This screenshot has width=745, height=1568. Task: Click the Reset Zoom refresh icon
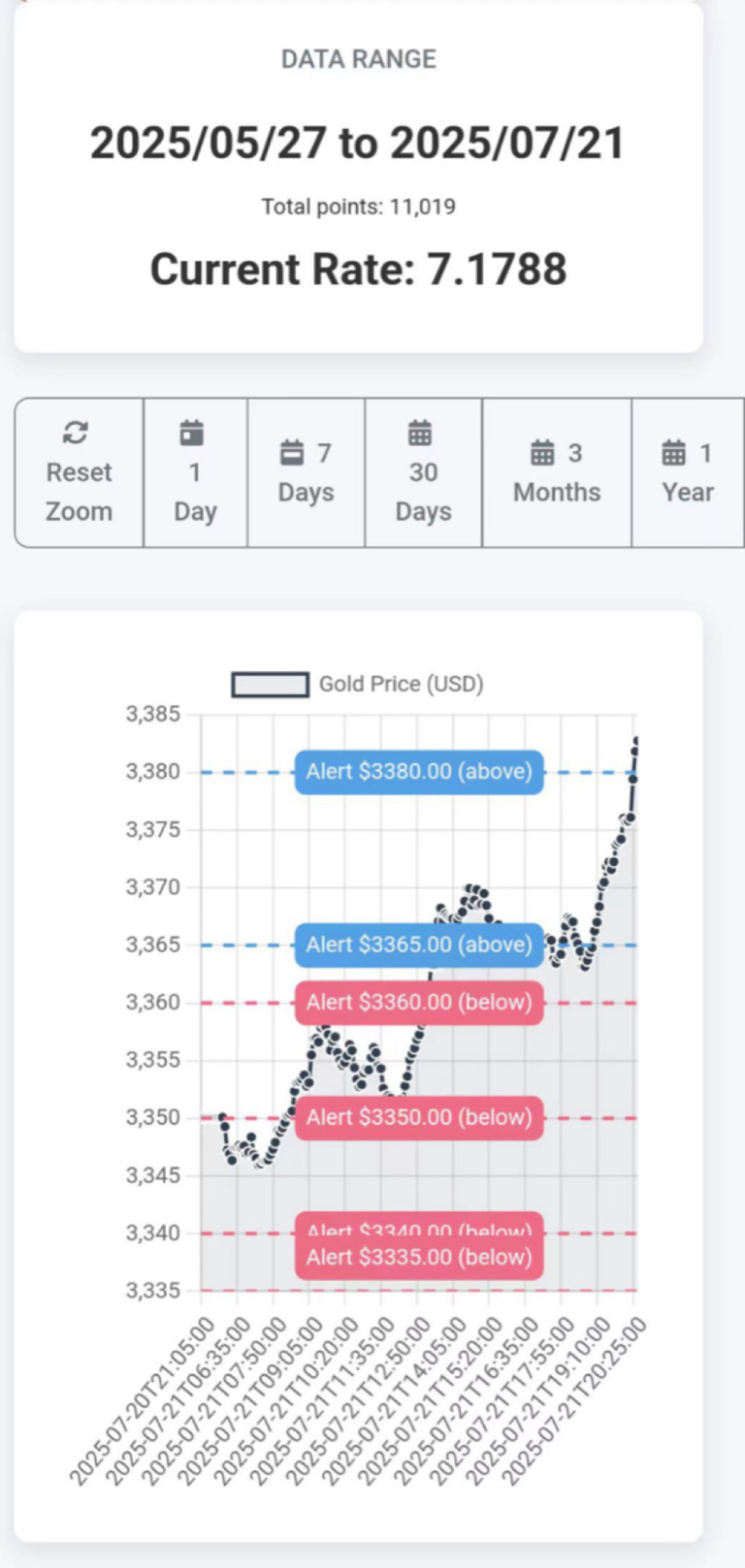point(76,432)
